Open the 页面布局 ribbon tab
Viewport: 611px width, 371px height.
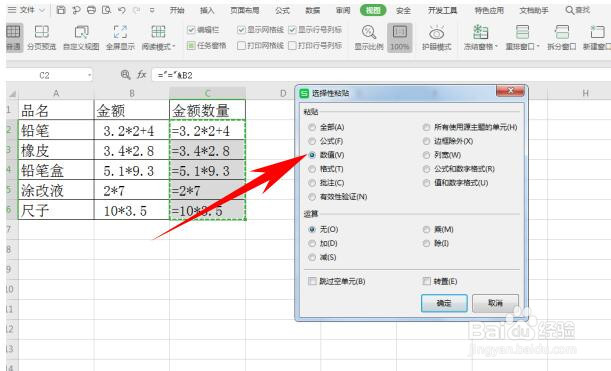245,11
